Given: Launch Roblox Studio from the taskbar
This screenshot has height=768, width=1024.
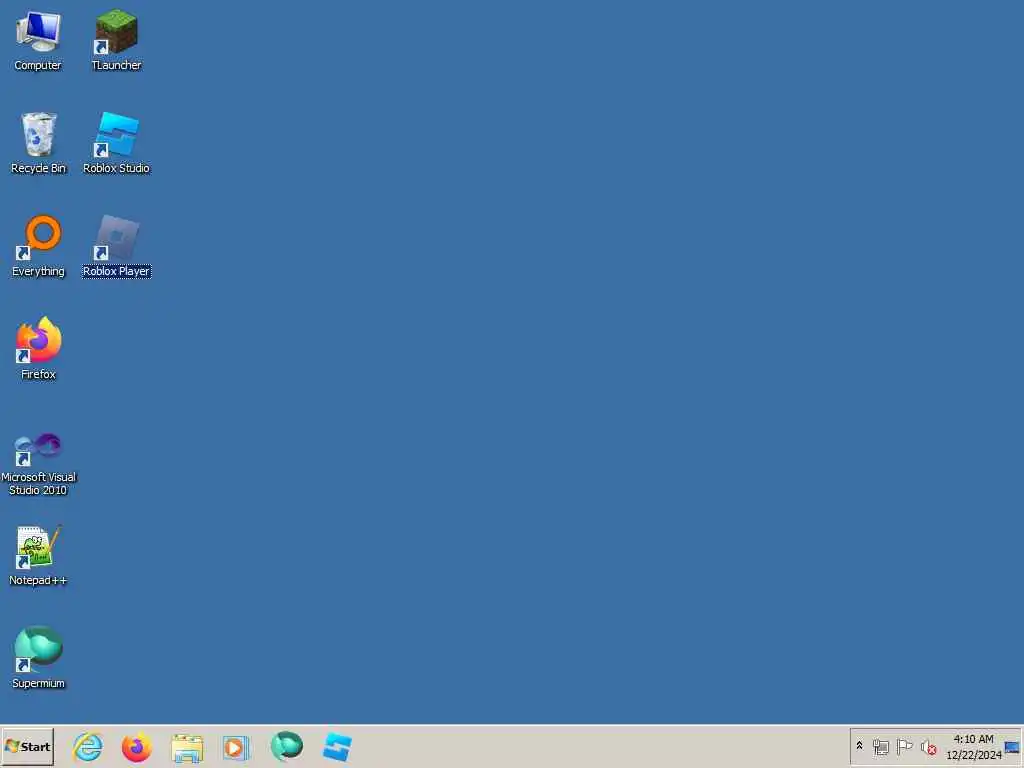Looking at the screenshot, I should pos(337,747).
